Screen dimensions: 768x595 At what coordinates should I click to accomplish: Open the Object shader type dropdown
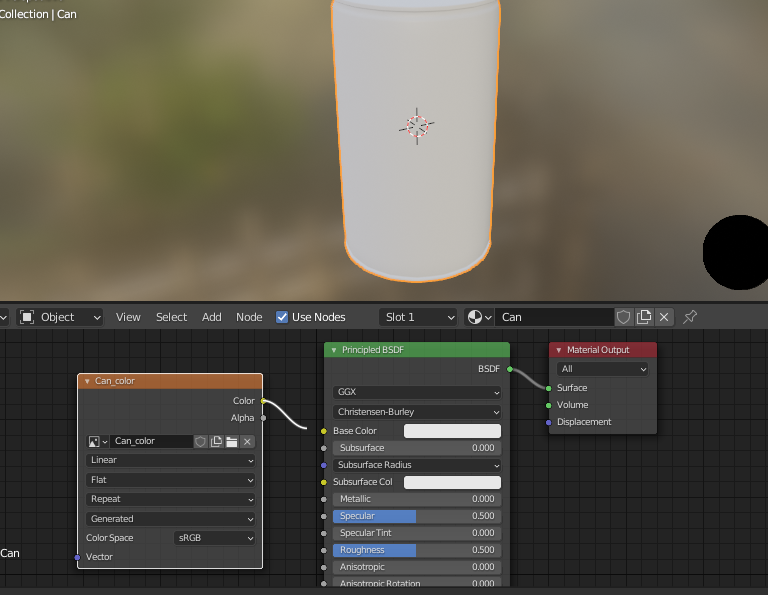[60, 317]
